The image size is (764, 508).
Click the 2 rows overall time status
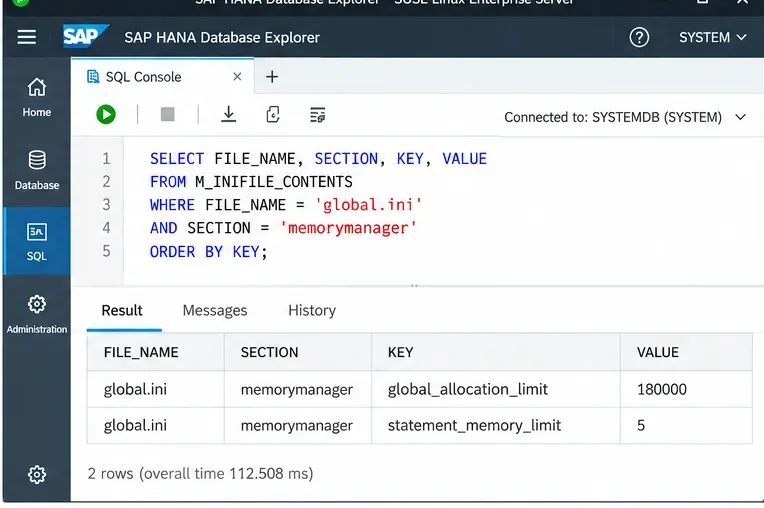tap(200, 473)
